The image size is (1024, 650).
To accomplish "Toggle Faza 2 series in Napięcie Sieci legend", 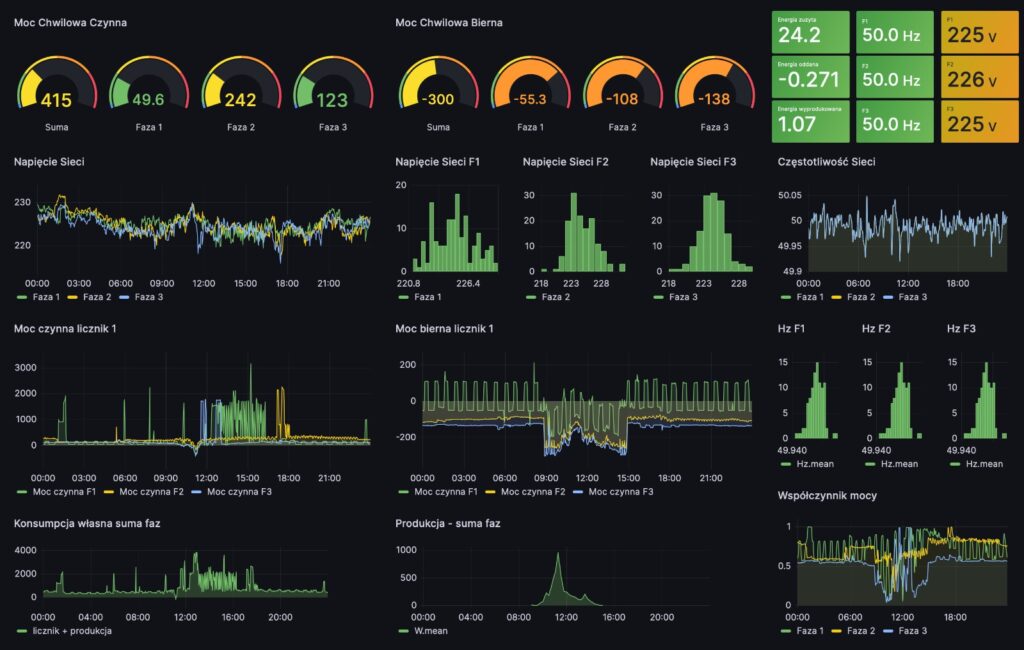I will click(x=98, y=297).
